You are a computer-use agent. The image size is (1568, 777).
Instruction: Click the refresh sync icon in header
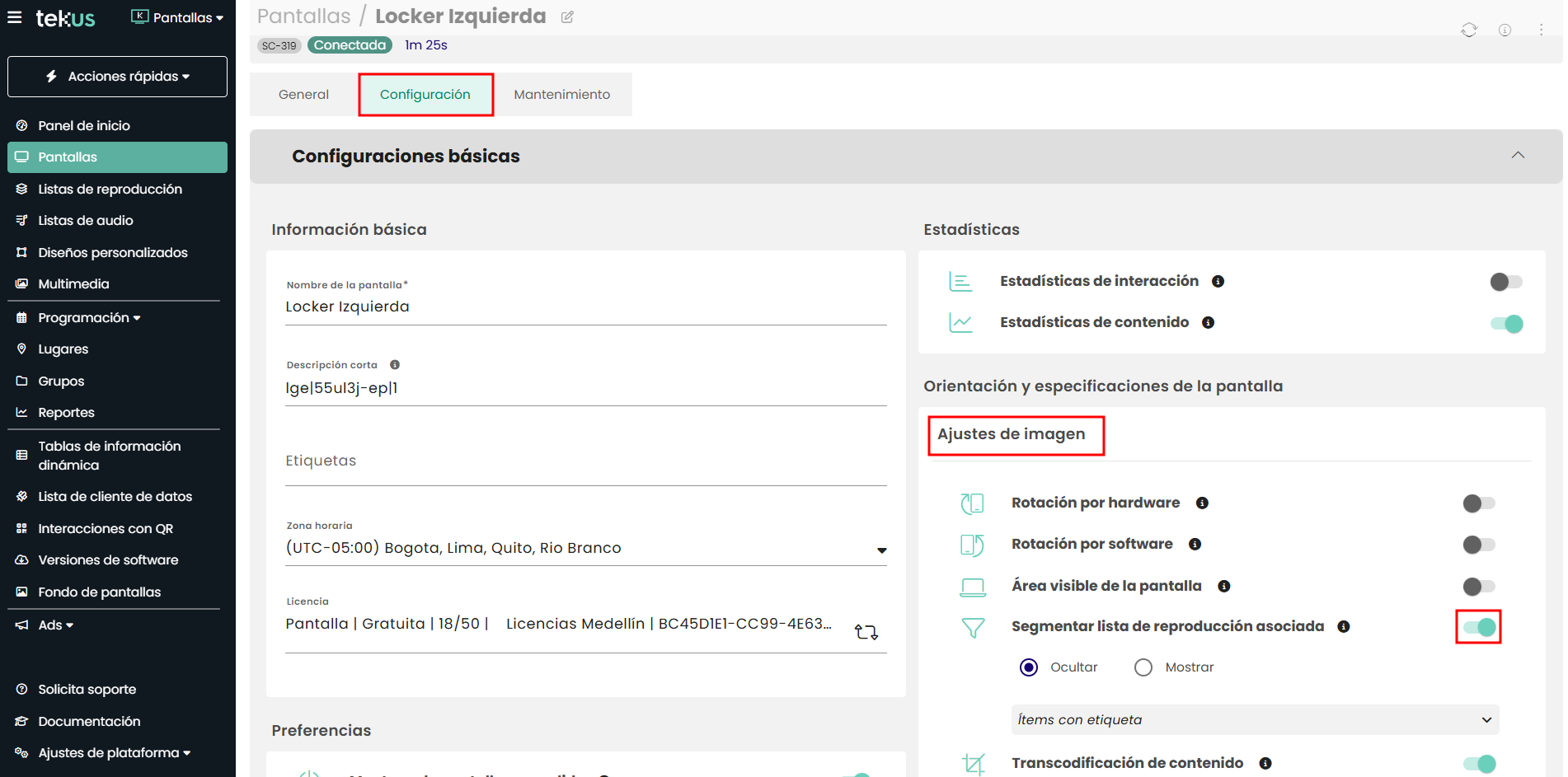click(1468, 30)
